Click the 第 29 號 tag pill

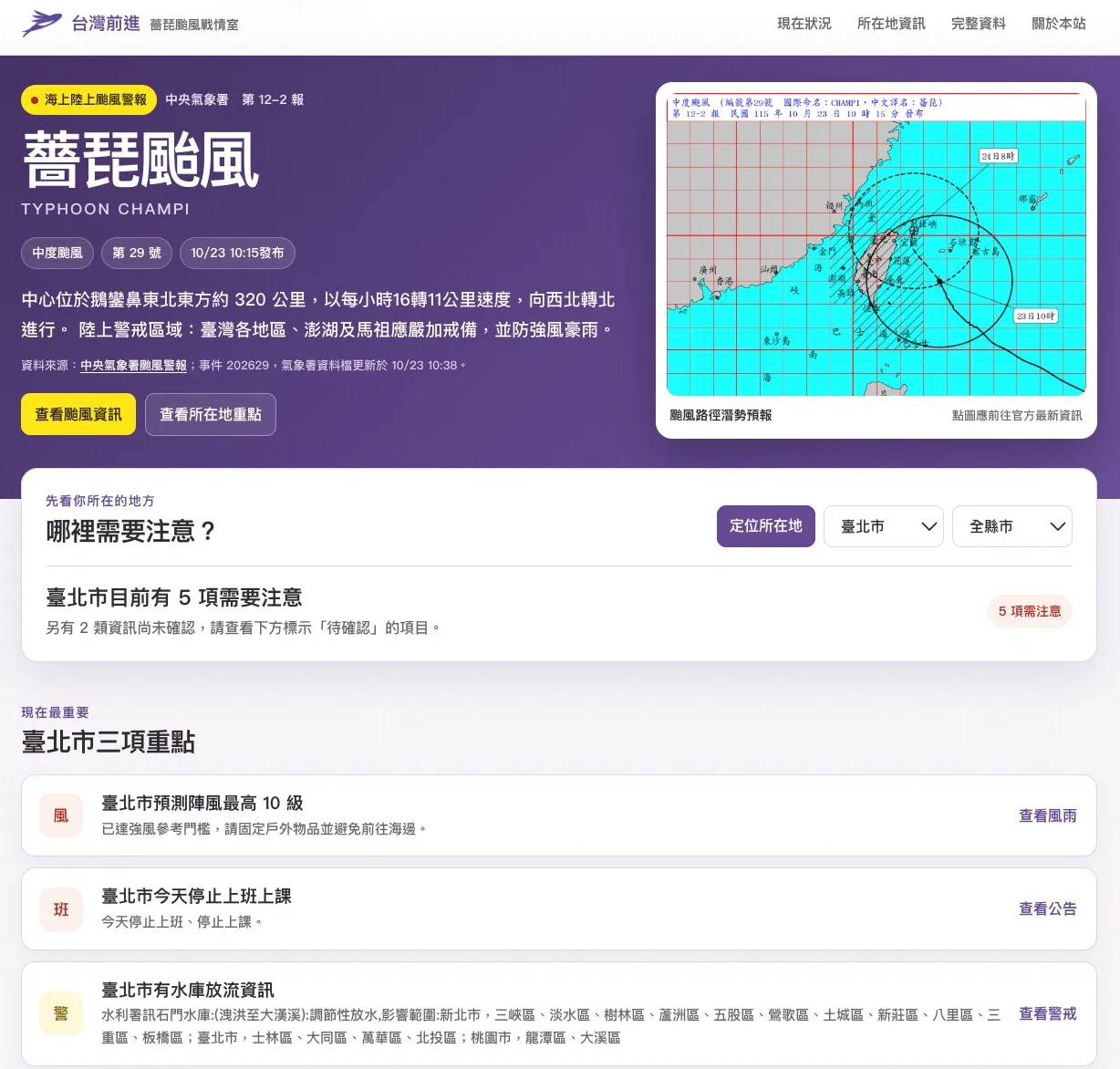click(x=137, y=253)
